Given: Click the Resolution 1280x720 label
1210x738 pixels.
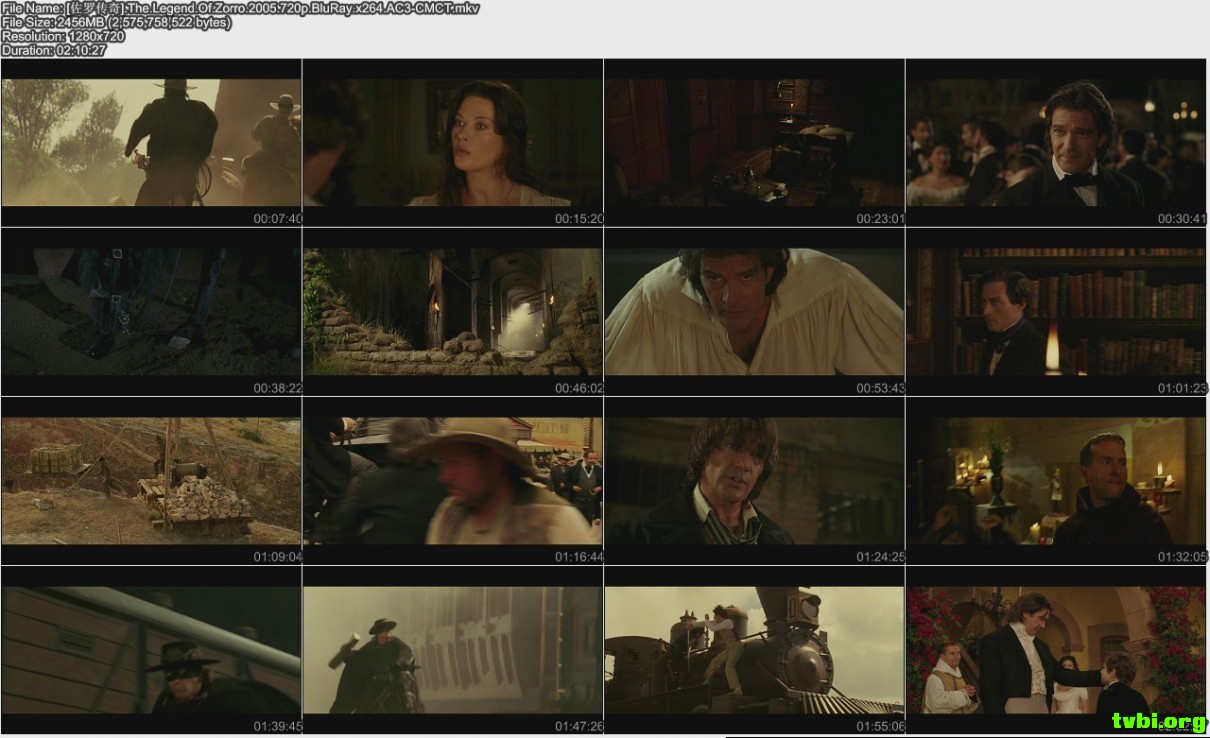Looking at the screenshot, I should 60,36.
